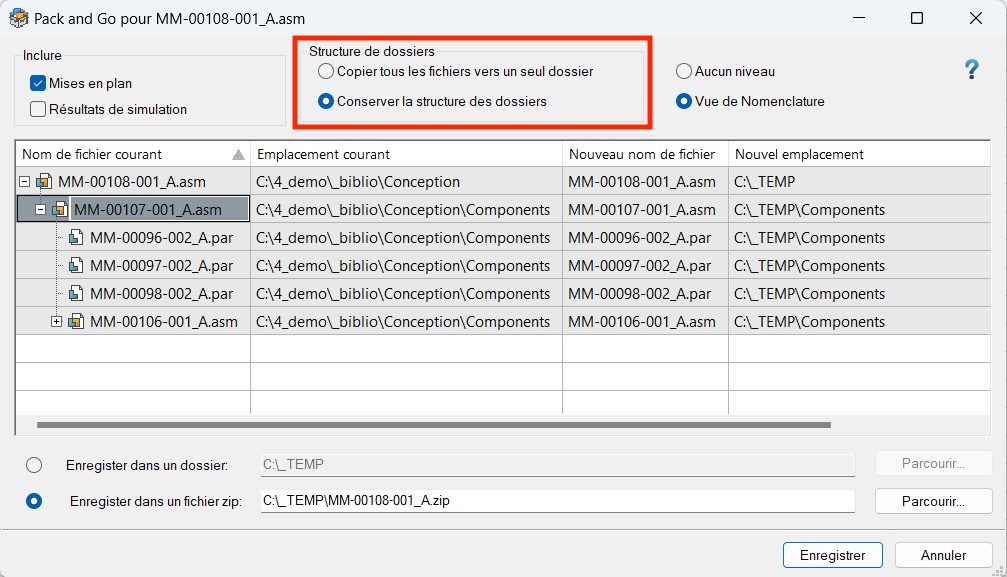Expand the MM-00106-001_A.asm tree node
Viewport: 1007px width, 577px height.
[x=57, y=321]
